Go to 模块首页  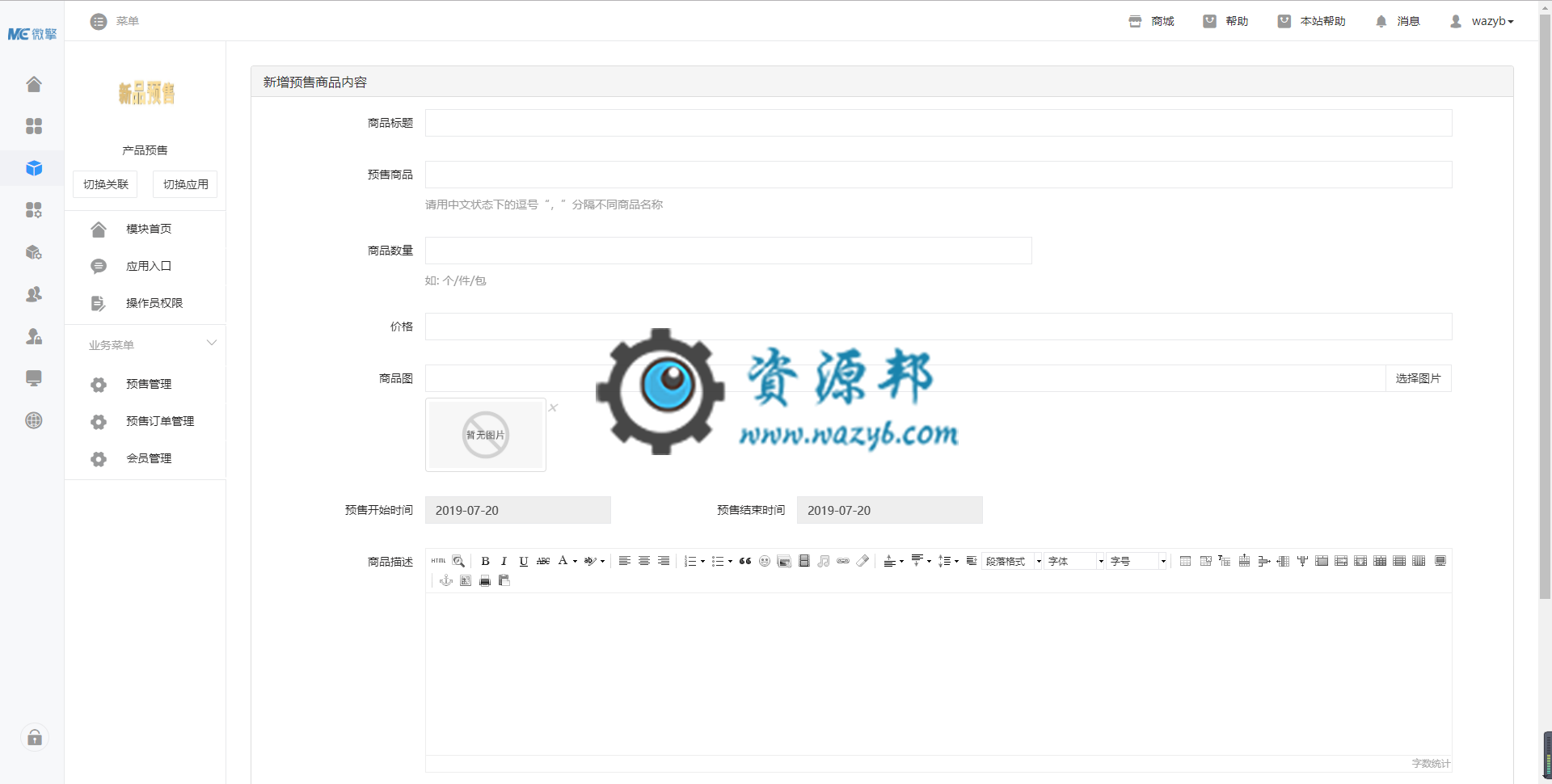[149, 229]
